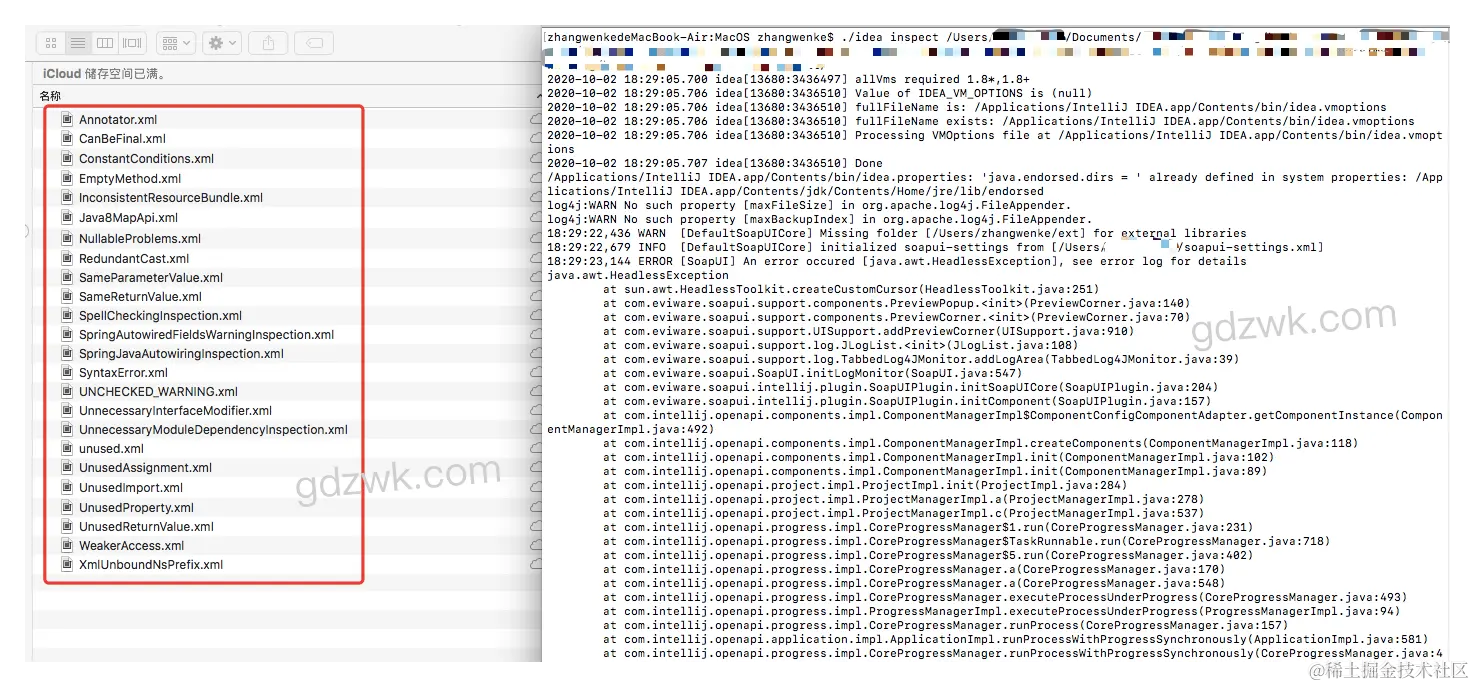Viewport: 1475px width, 687px height.
Task: Click the file icon of ConstantConditions.xml
Action: 68,158
